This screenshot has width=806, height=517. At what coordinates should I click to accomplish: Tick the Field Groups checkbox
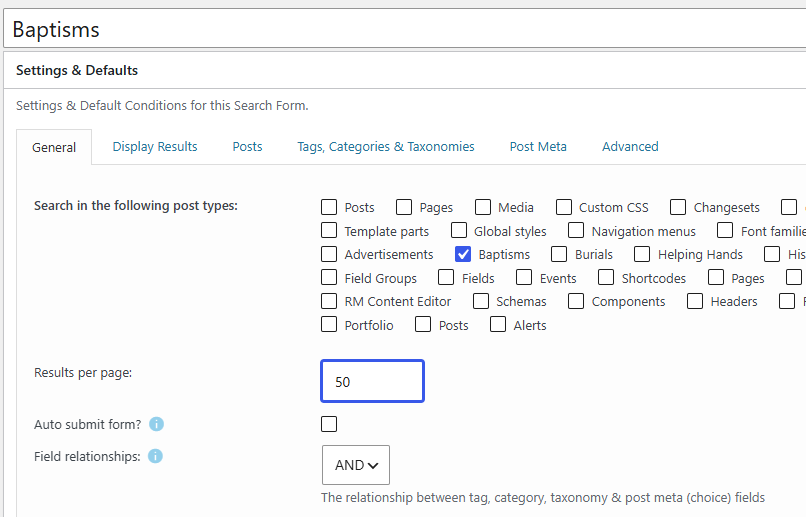(329, 278)
